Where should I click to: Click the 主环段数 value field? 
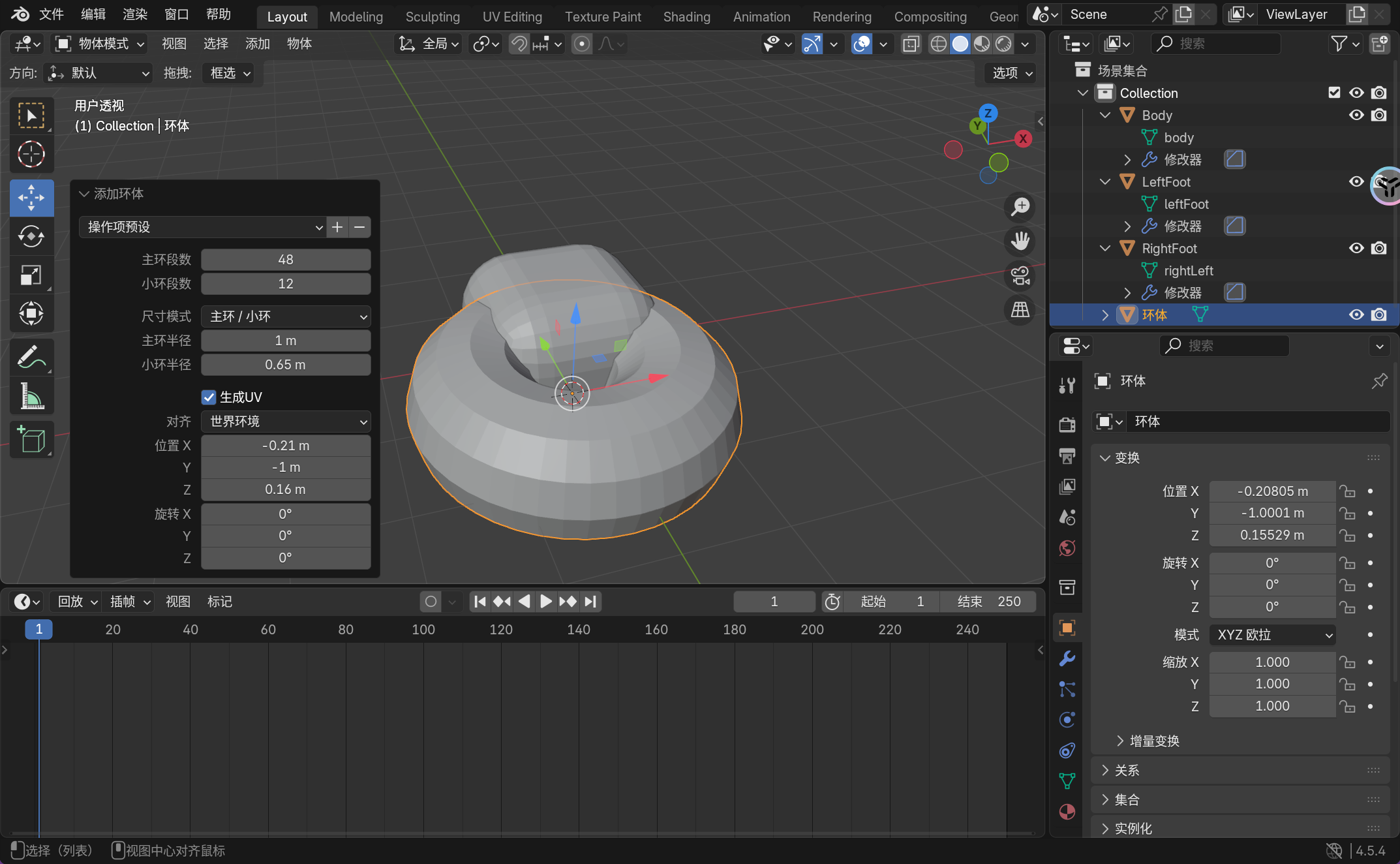click(x=286, y=260)
